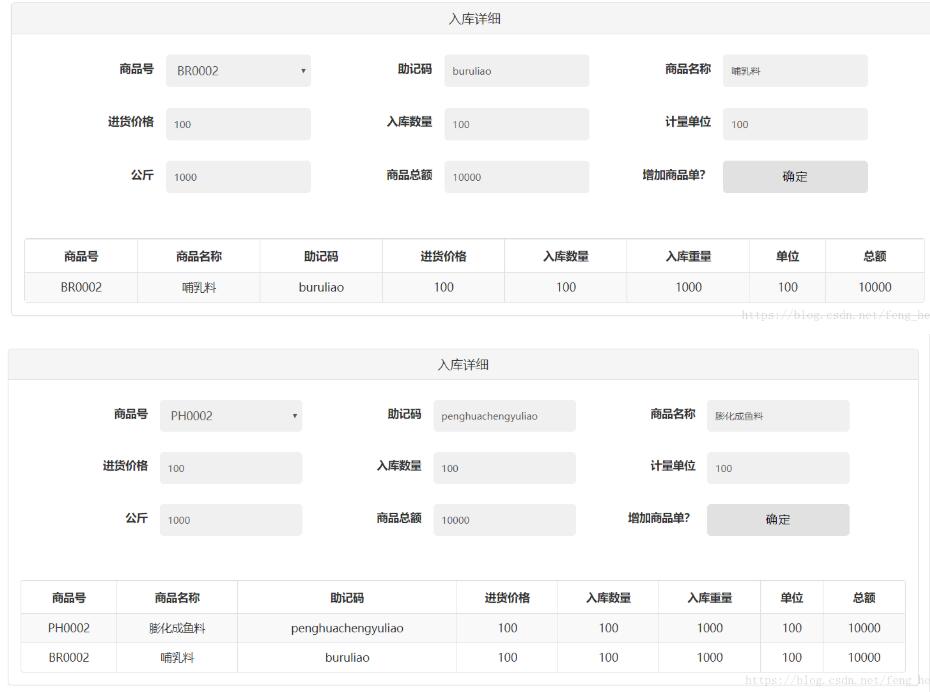
Task: Focus the 助记码 field containing buruliao
Action: (516, 71)
